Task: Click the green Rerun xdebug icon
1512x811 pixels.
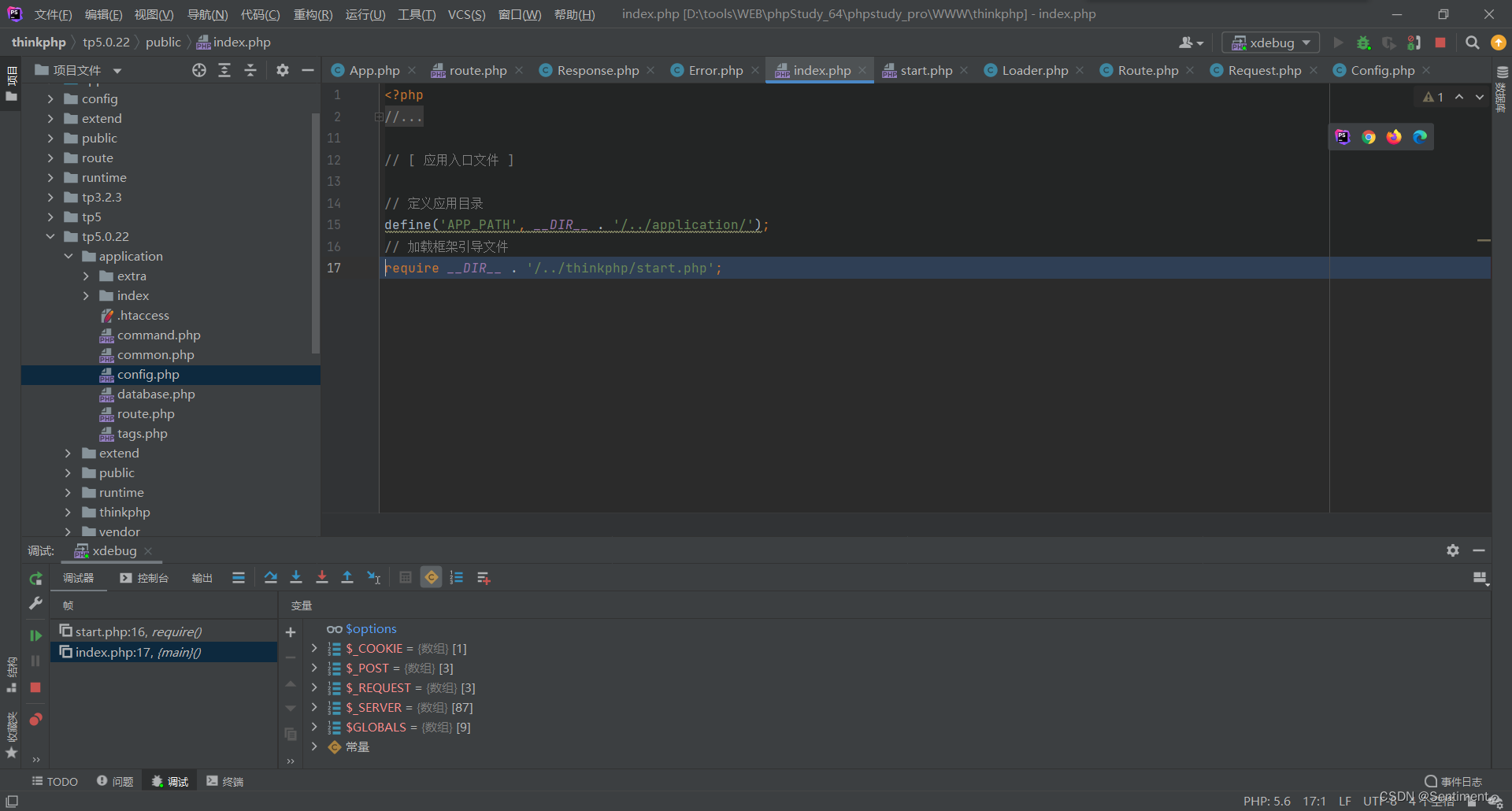Action: point(35,579)
